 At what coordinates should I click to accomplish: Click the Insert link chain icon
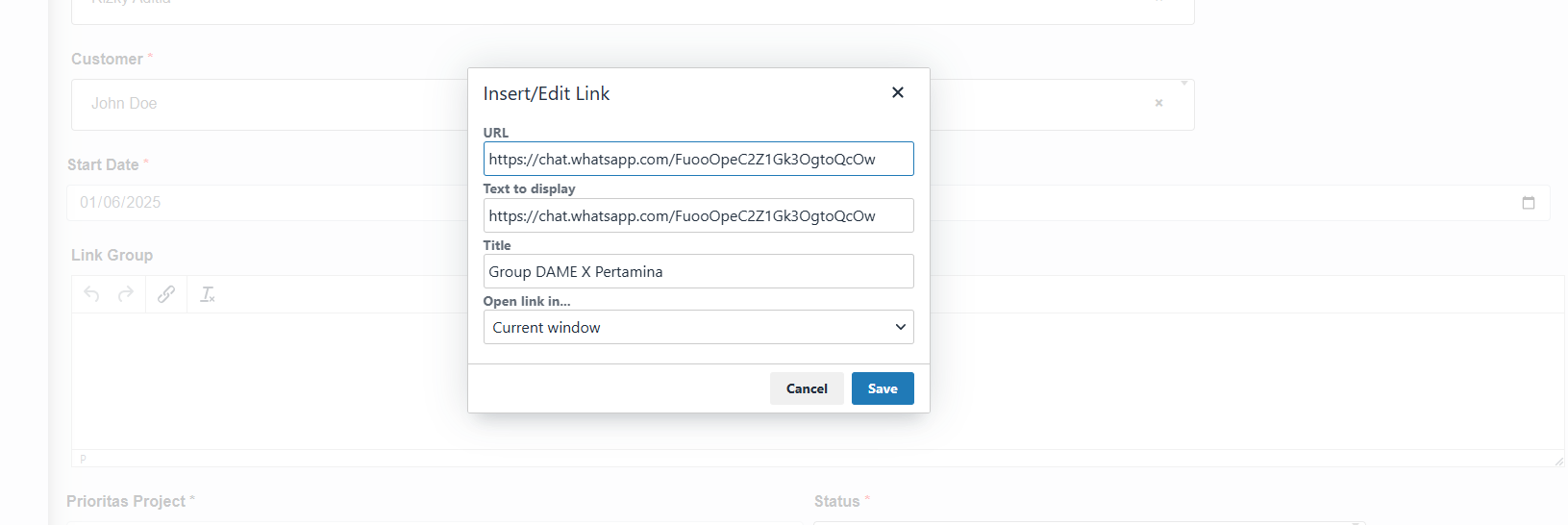166,294
